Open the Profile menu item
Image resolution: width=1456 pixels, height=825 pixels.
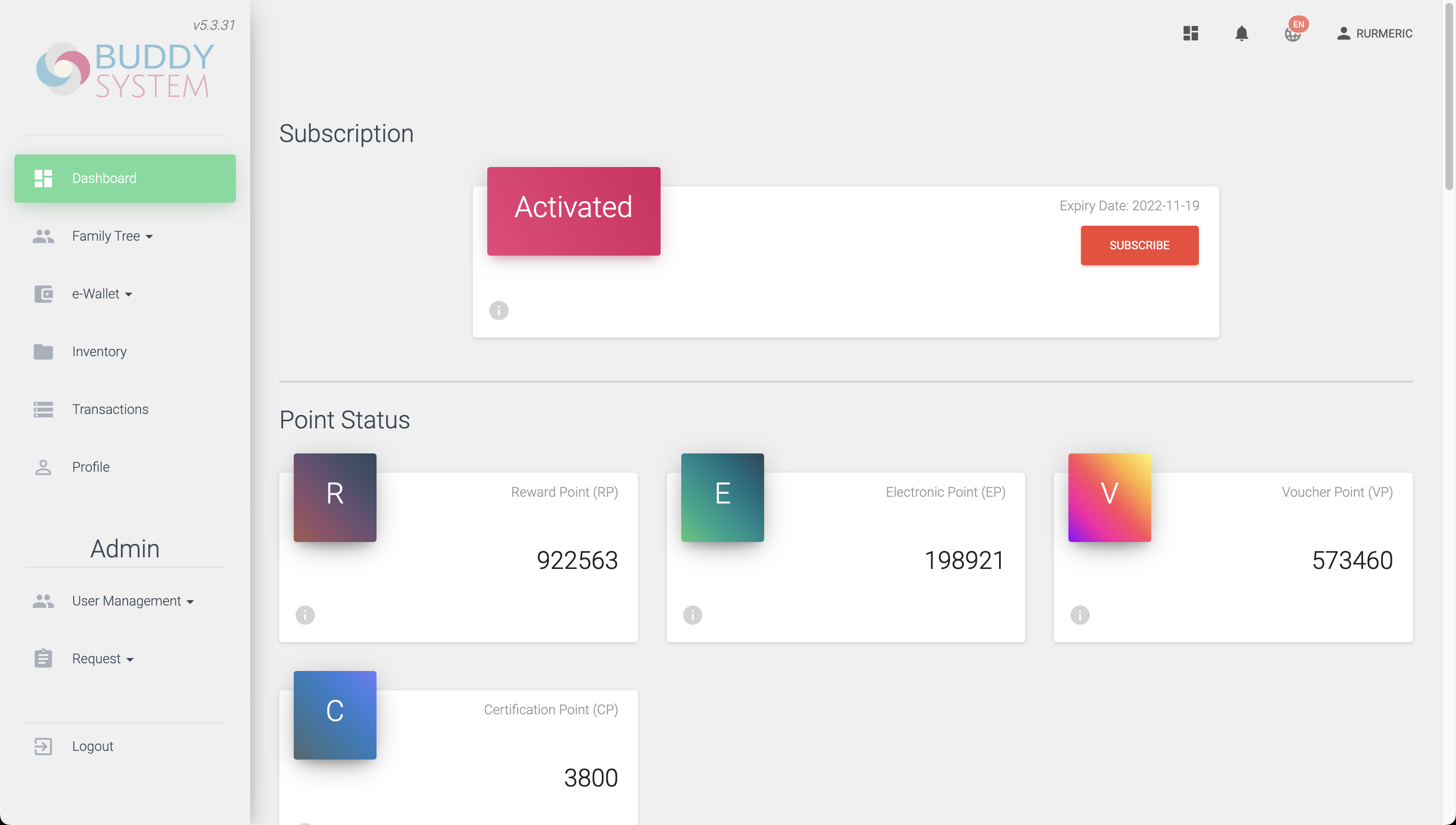tap(91, 467)
